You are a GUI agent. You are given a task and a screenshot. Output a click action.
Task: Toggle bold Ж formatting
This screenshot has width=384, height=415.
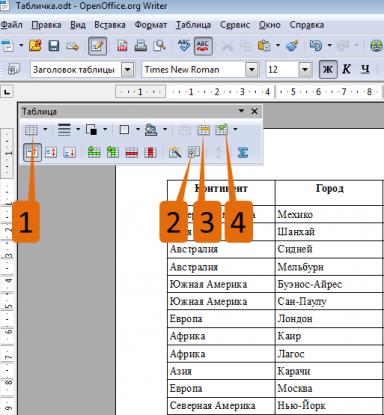(328, 69)
